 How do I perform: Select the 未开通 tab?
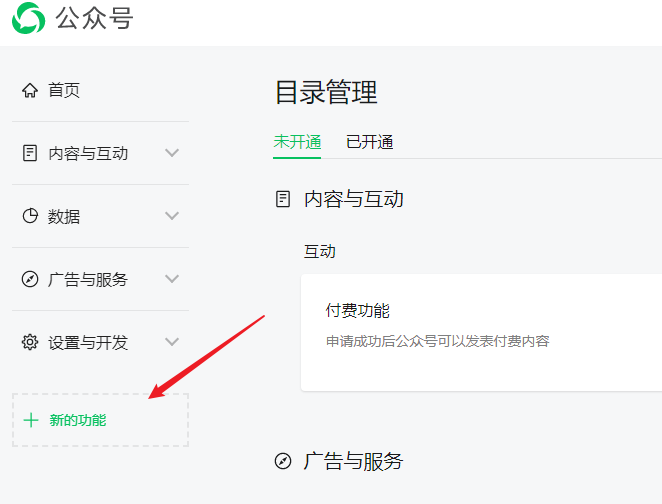pyautogui.click(x=297, y=142)
